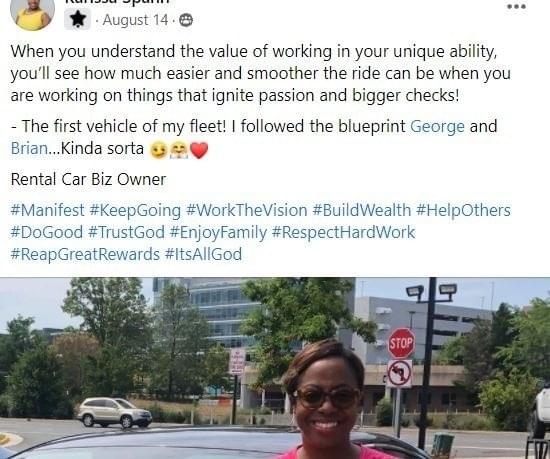Open the #BuildWealth hashtag
This screenshot has width=550, height=459.
click(x=362, y=210)
